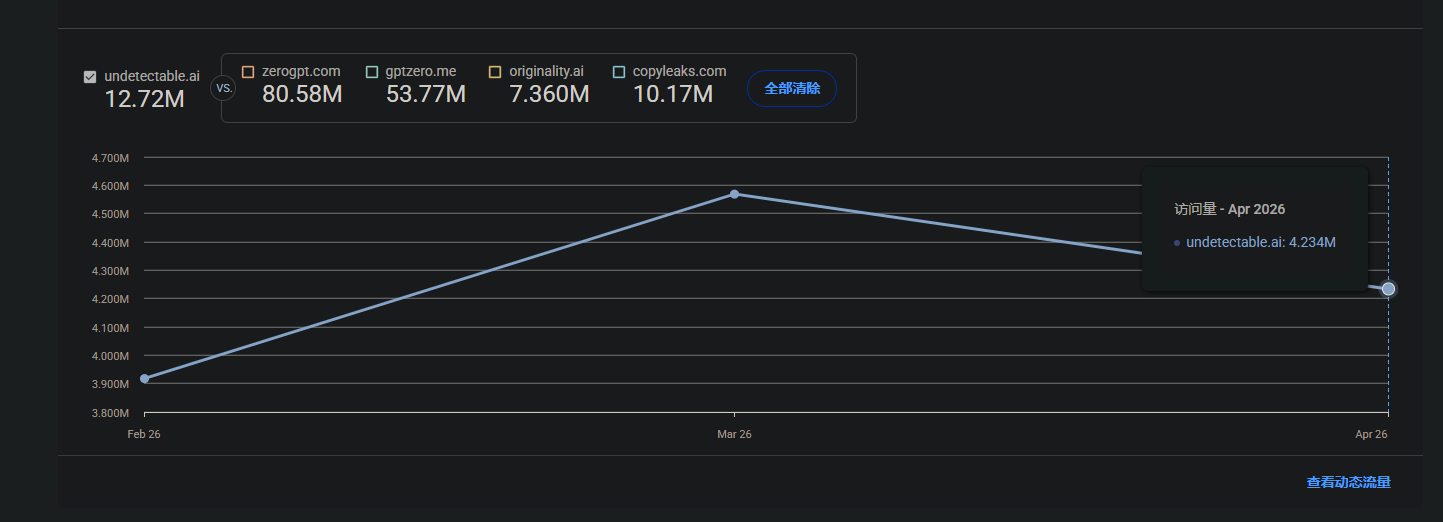Click the 4.100M y-axis label

(x=110, y=328)
